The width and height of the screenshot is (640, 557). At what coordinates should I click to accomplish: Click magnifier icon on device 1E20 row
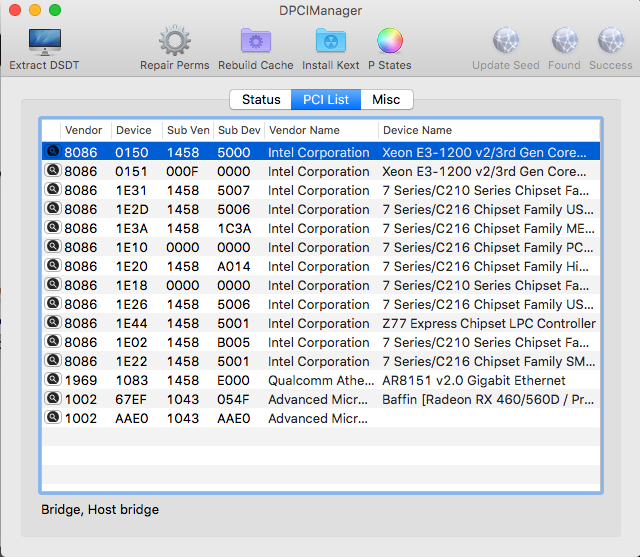coord(53,265)
